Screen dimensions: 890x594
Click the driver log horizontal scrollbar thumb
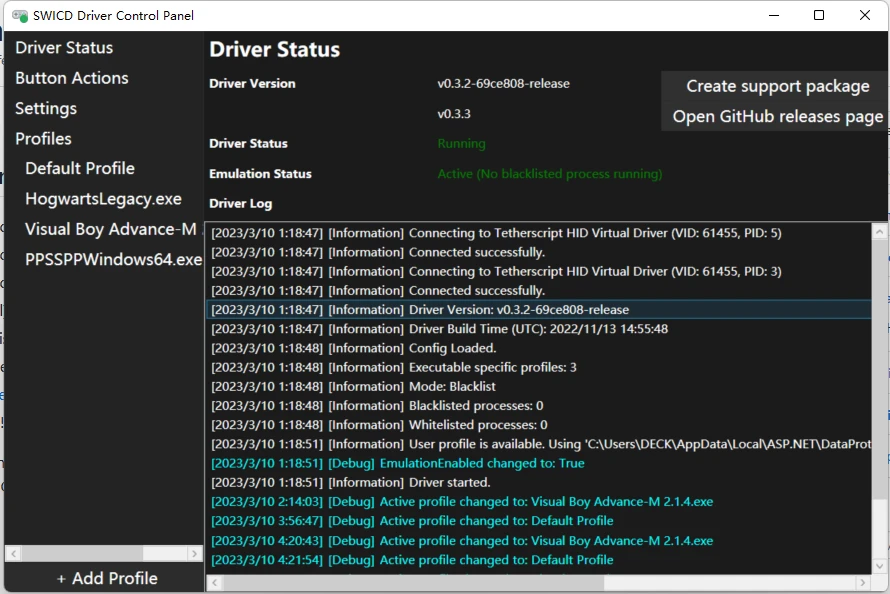pyautogui.click(x=414, y=583)
